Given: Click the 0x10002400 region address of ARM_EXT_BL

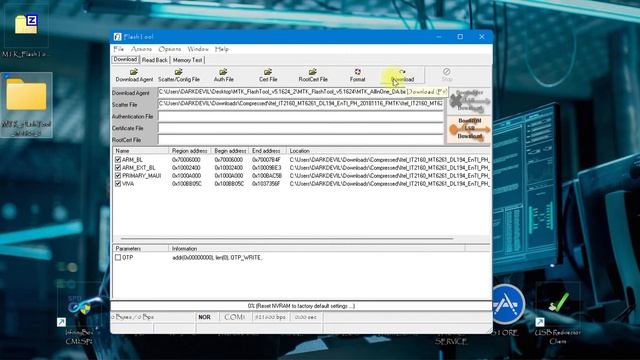Looking at the screenshot, I should 187,168.
